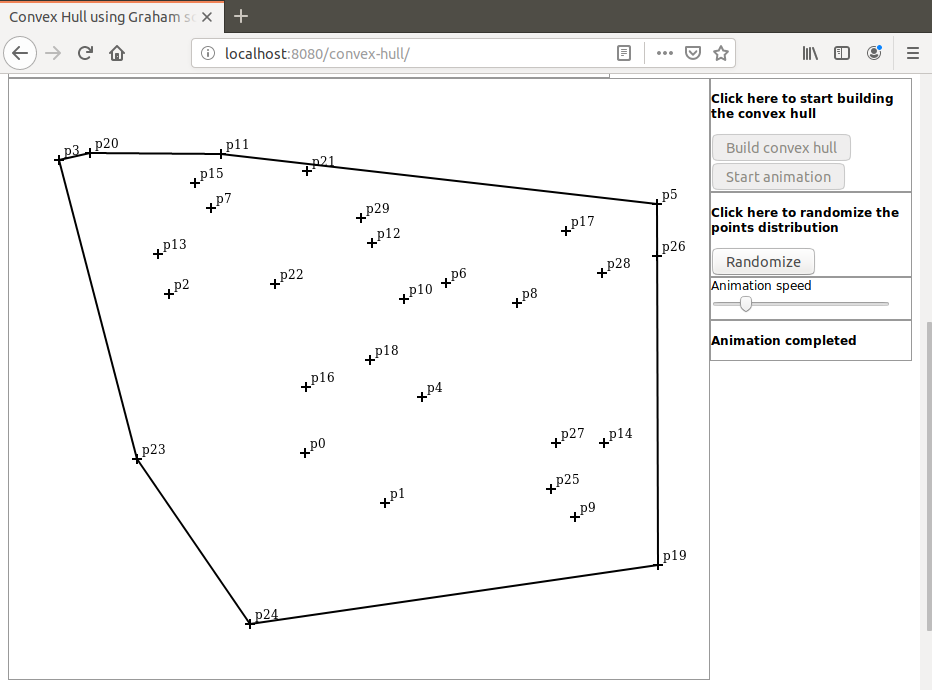Click hull point p26
The height and width of the screenshot is (690, 932).
pos(657,256)
